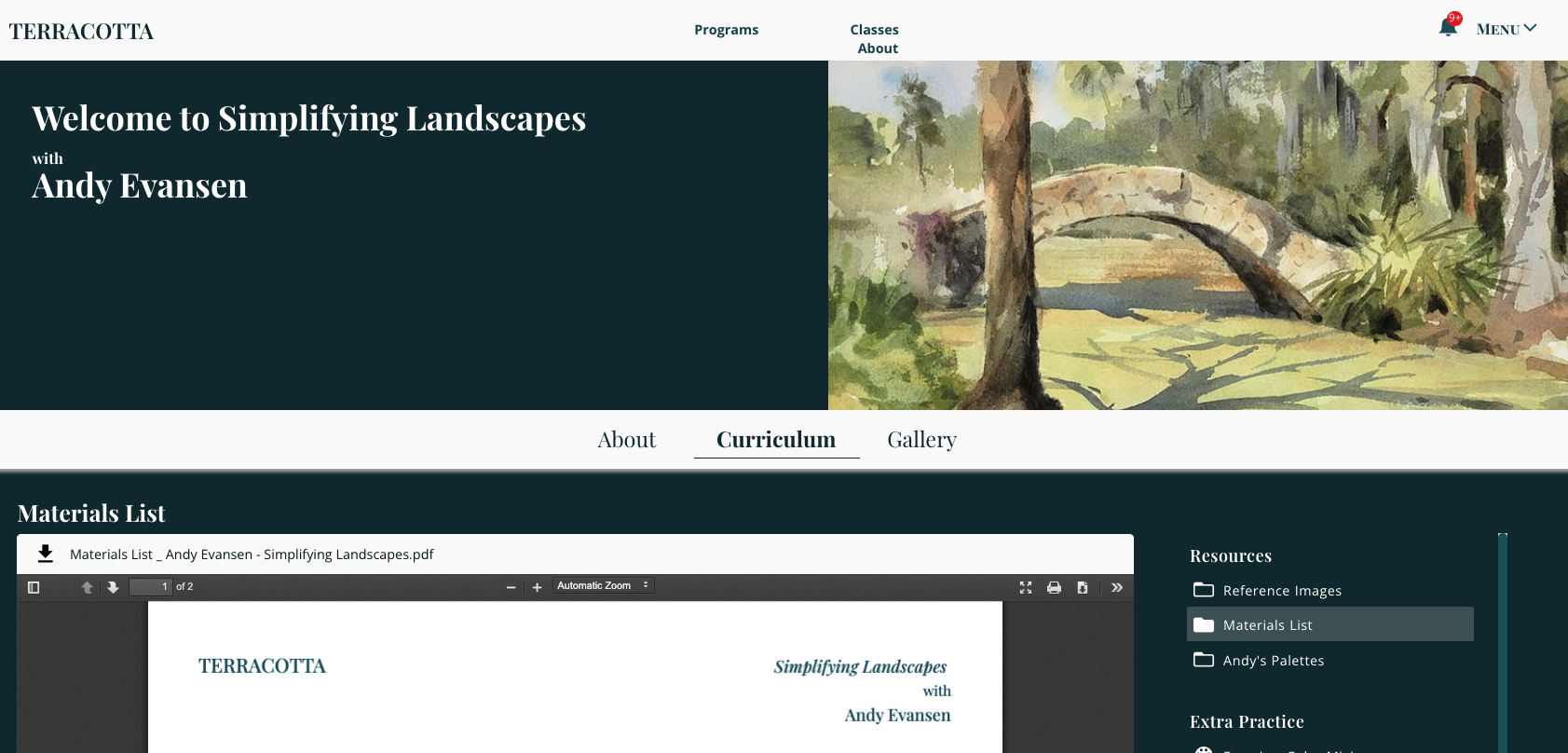
Task: Click the resources panel scrollbar
Action: point(1503,643)
